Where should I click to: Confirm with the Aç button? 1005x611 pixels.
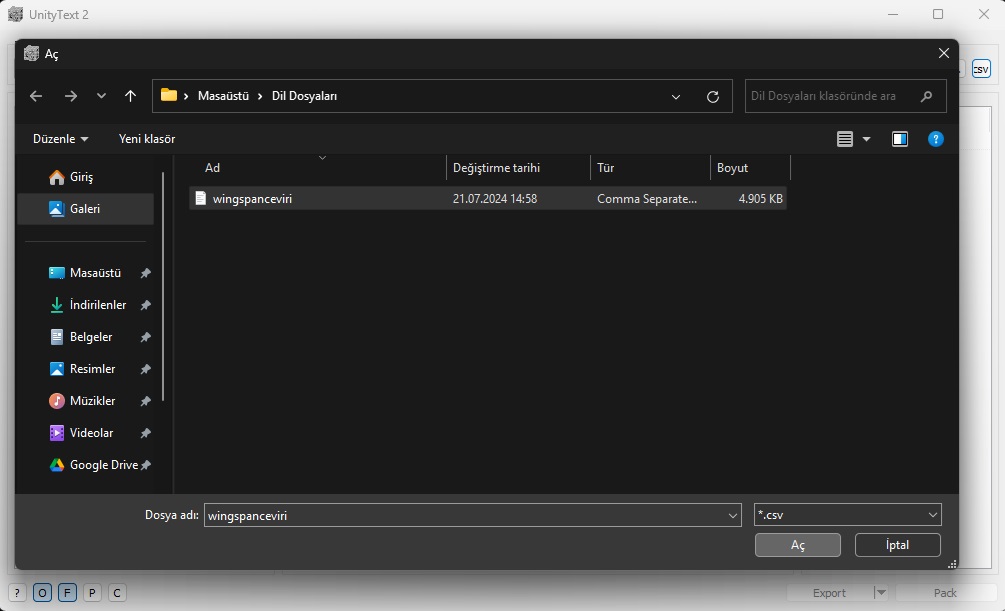point(797,545)
